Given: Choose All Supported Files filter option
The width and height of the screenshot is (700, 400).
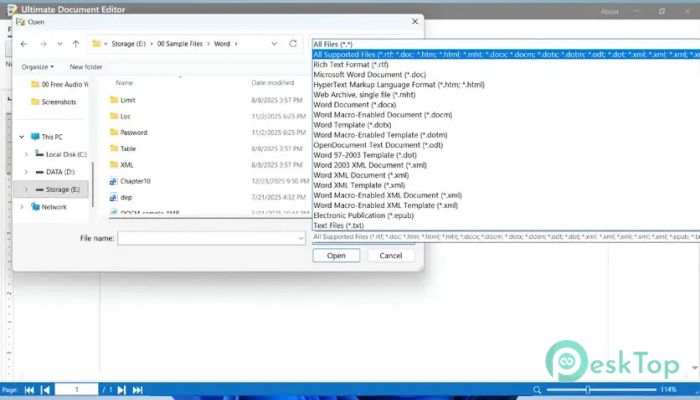Looking at the screenshot, I should click(x=506, y=54).
